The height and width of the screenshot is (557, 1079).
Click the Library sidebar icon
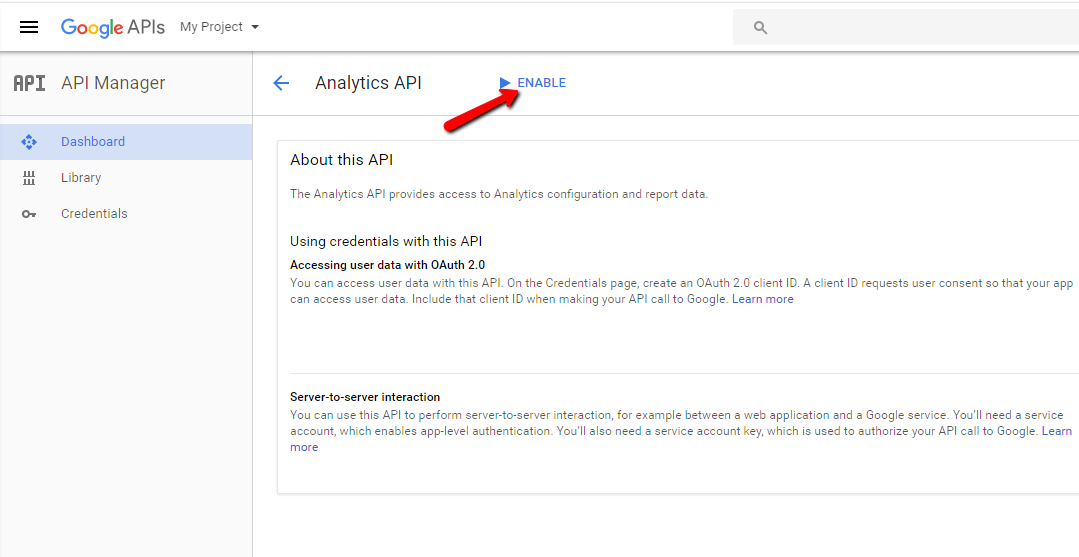click(x=29, y=178)
